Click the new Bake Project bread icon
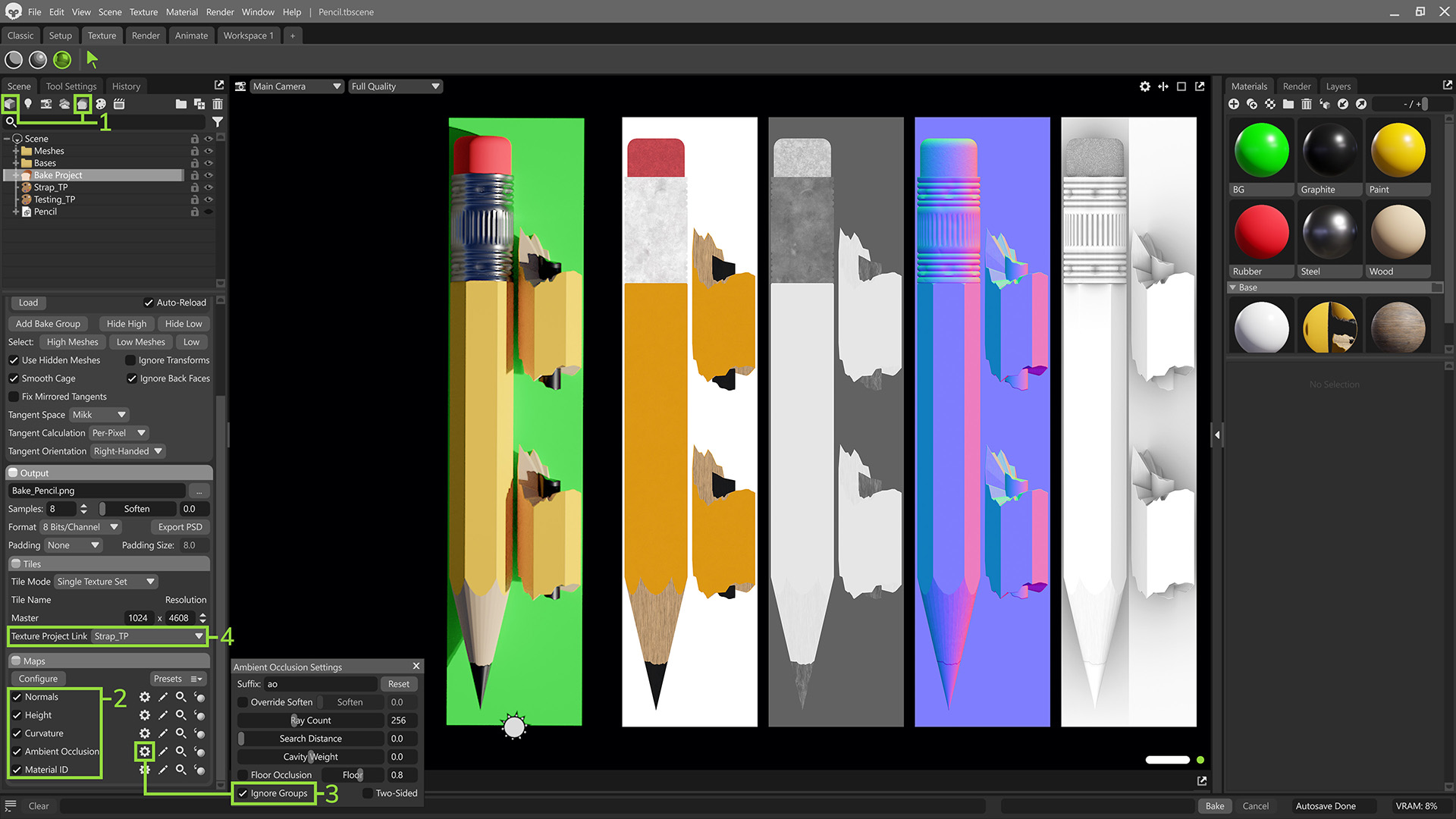This screenshot has width=1456, height=819. (x=82, y=104)
